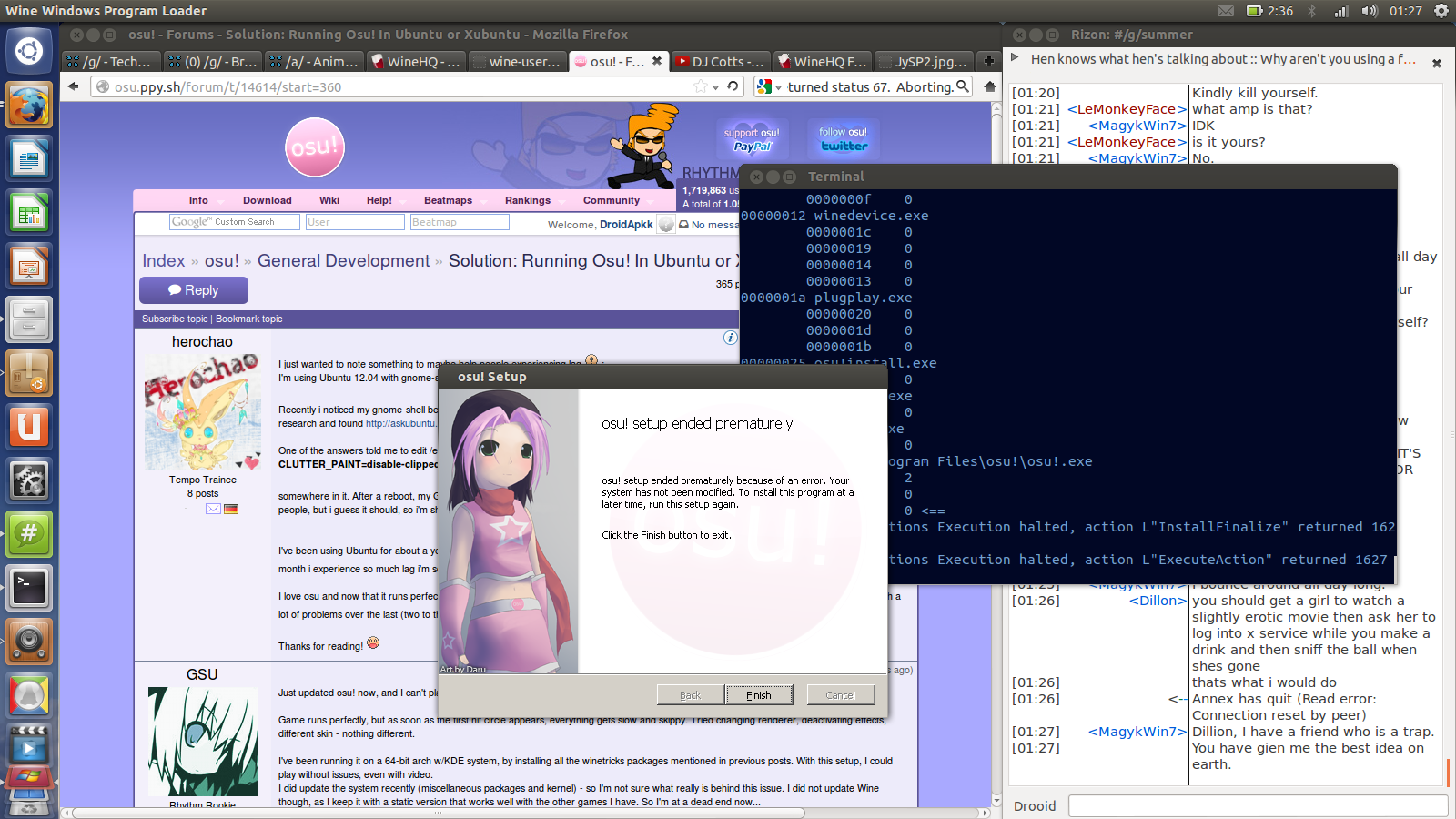Open the Wiki page on osu! site
The width and height of the screenshot is (1456, 819).
point(329,200)
